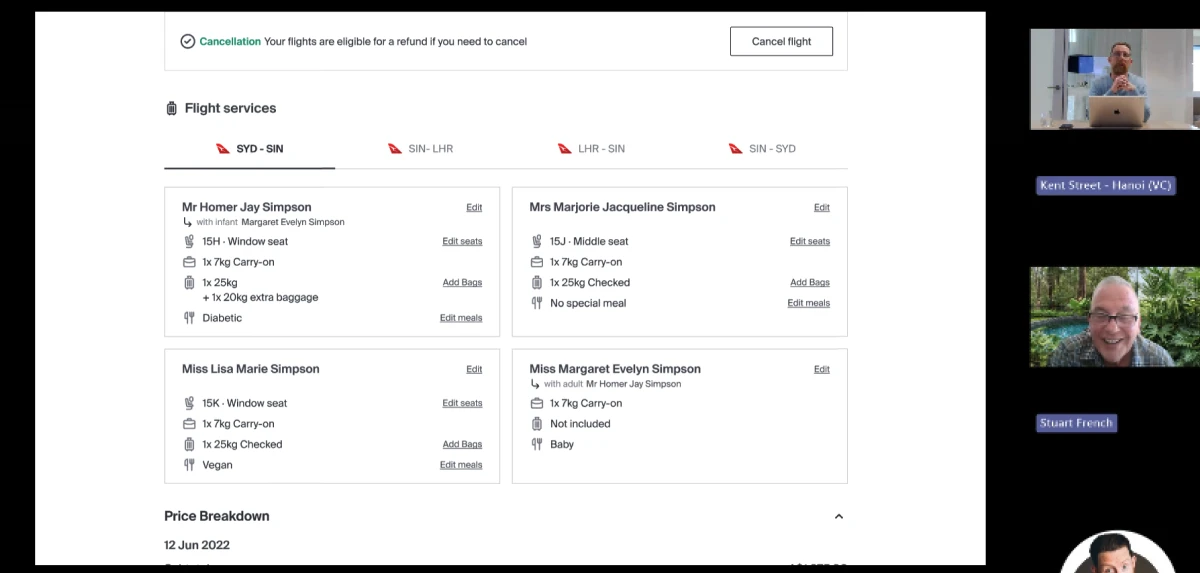The width and height of the screenshot is (1200, 573).
Task: Click the 12 Jun 2022 date text
Action: pos(197,545)
